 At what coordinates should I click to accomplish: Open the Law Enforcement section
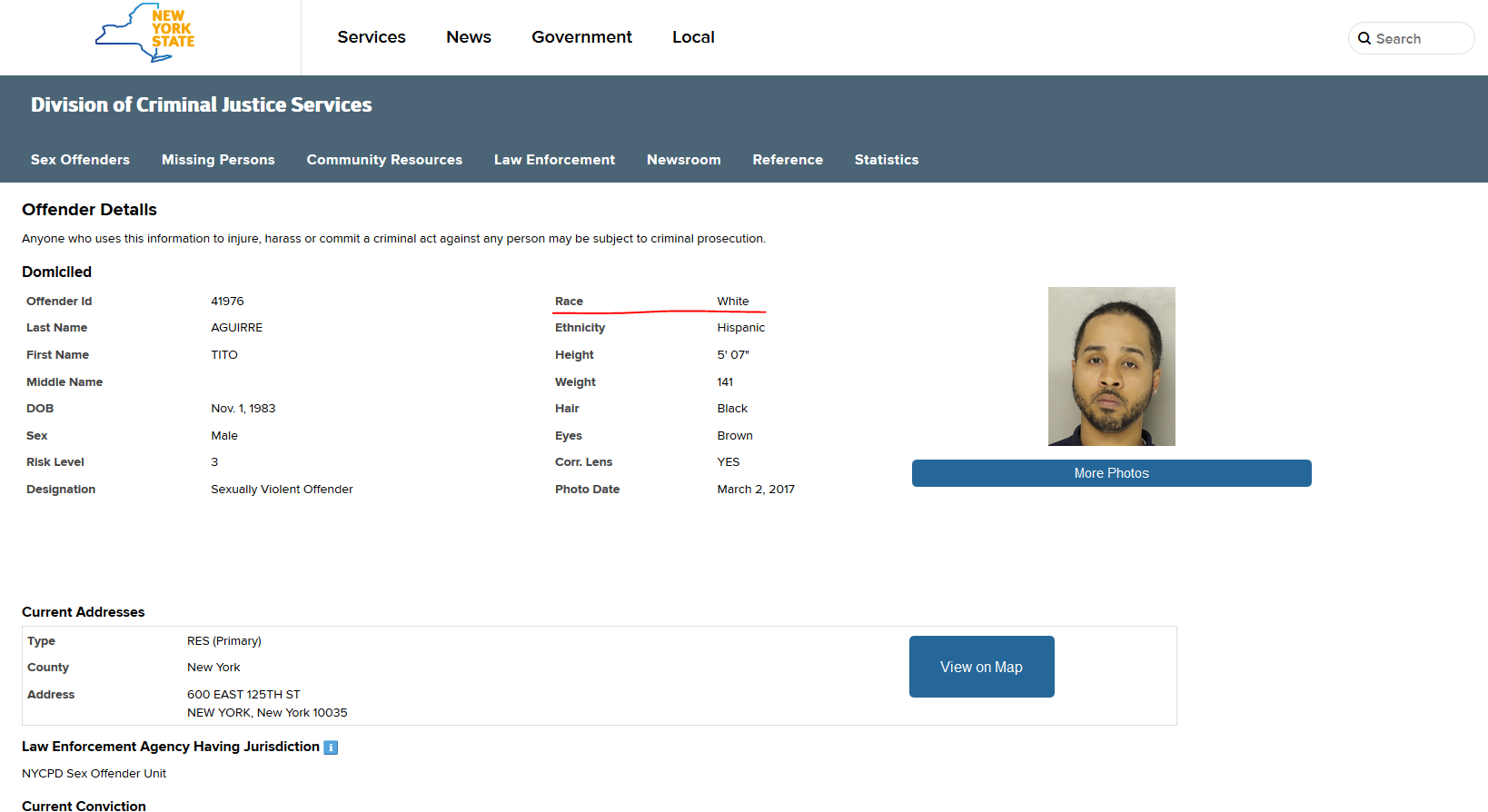tap(554, 160)
